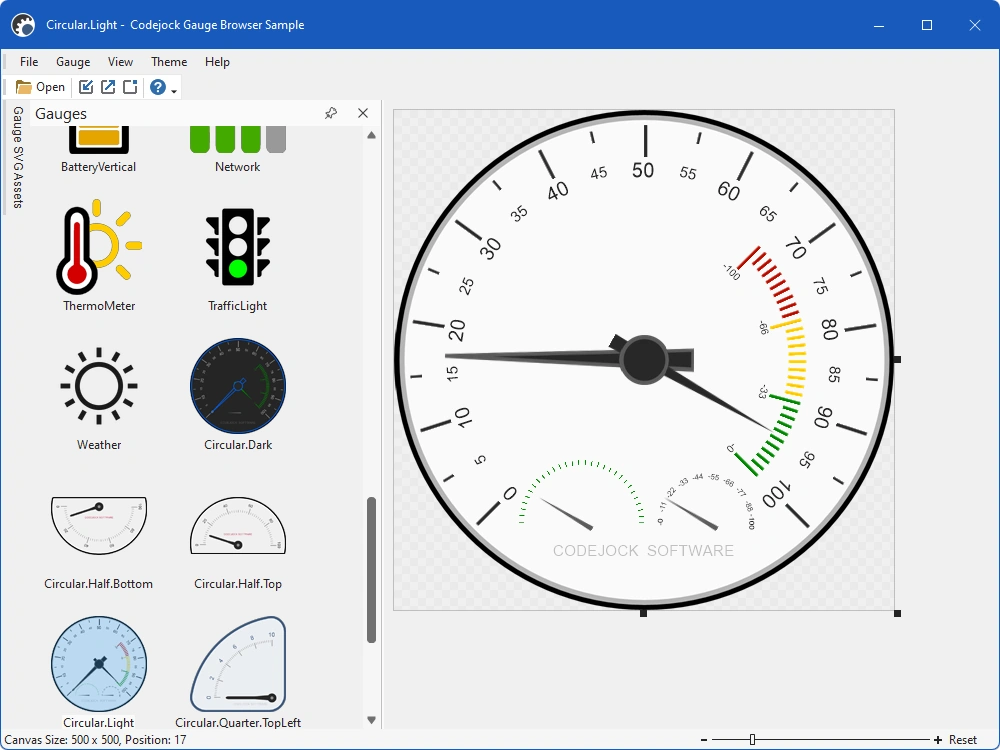This screenshot has width=1000, height=750.
Task: Minimize the Gauge Browser window
Action: tap(879, 25)
